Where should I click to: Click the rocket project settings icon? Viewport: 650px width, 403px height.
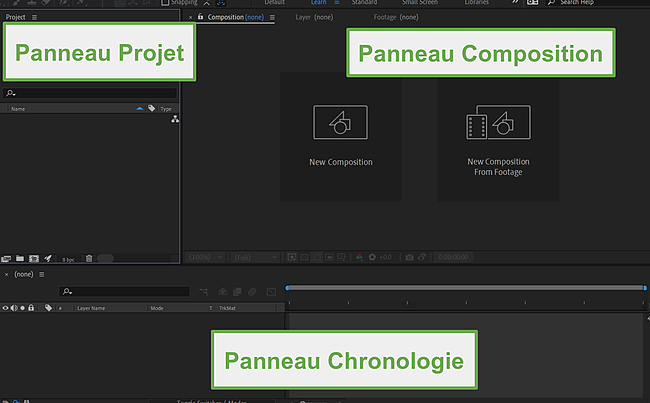click(x=48, y=258)
